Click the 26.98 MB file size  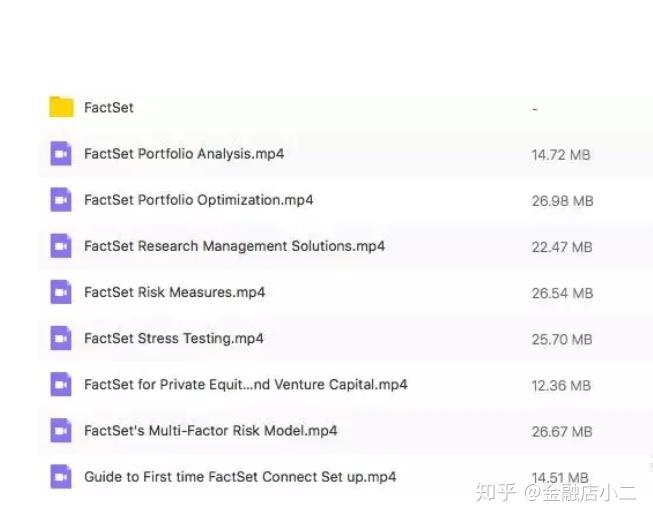[x=562, y=201]
